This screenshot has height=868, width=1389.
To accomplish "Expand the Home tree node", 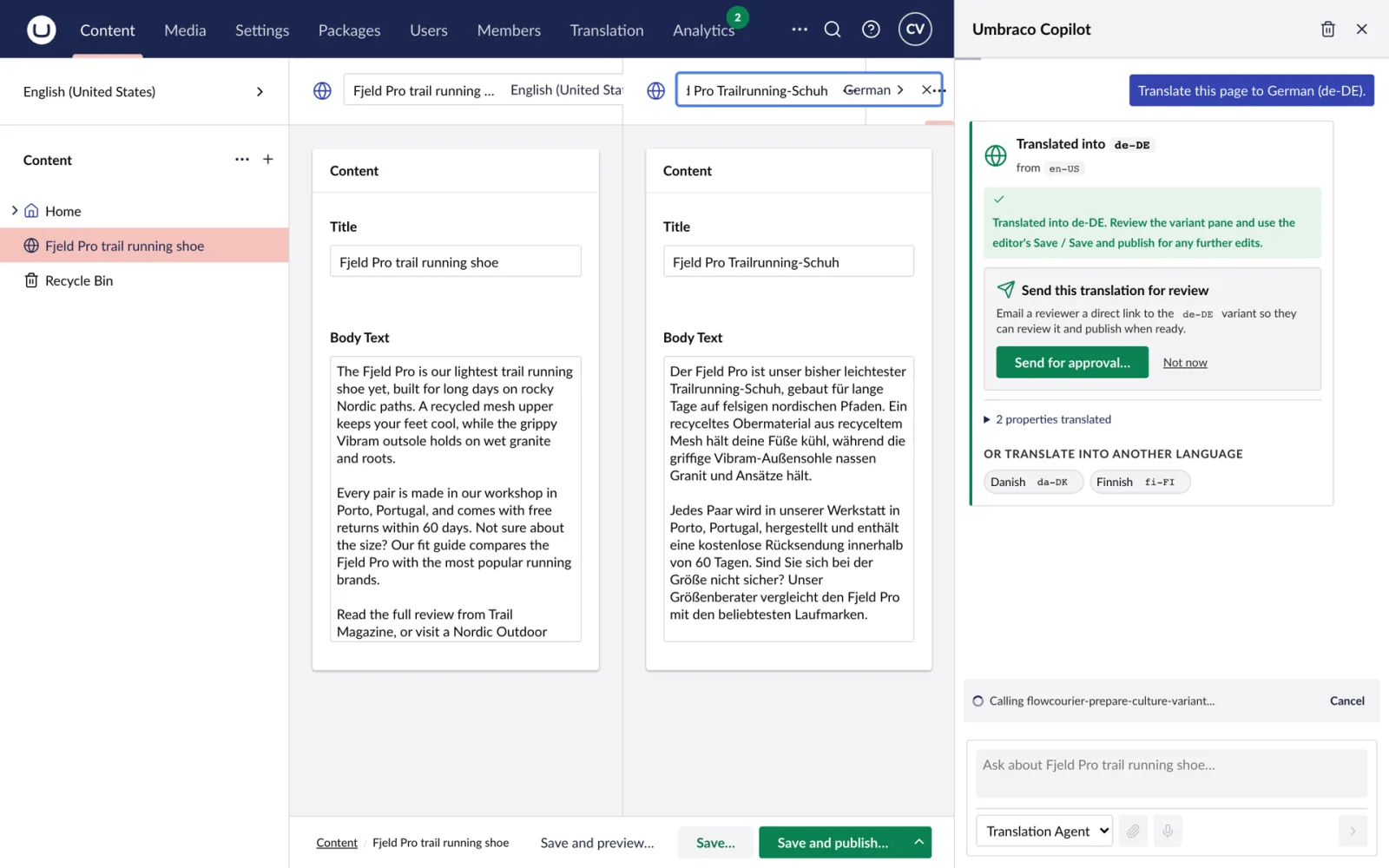I will click(15, 211).
